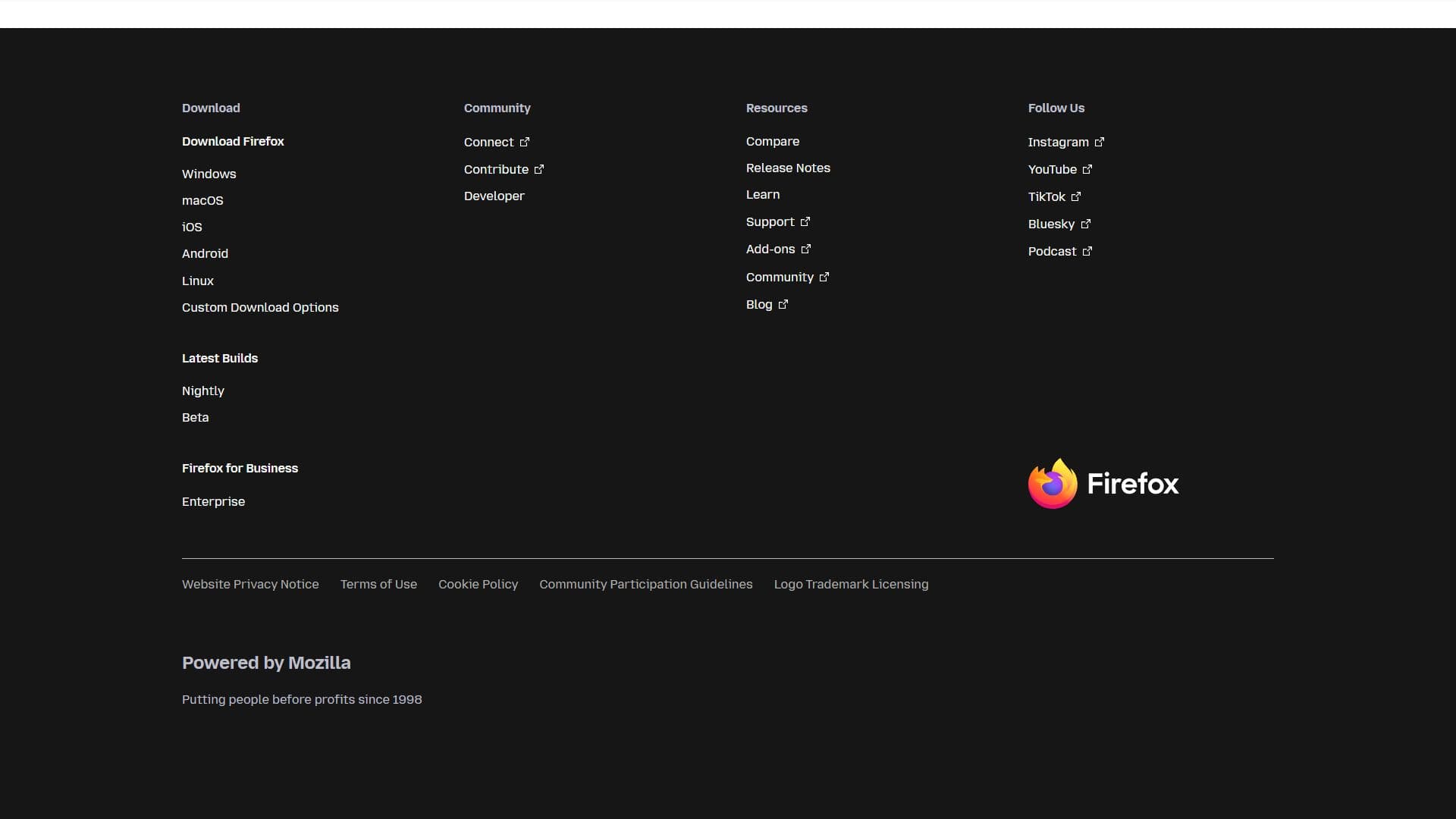
Task: Open the Download Firefox link
Action: click(x=233, y=141)
